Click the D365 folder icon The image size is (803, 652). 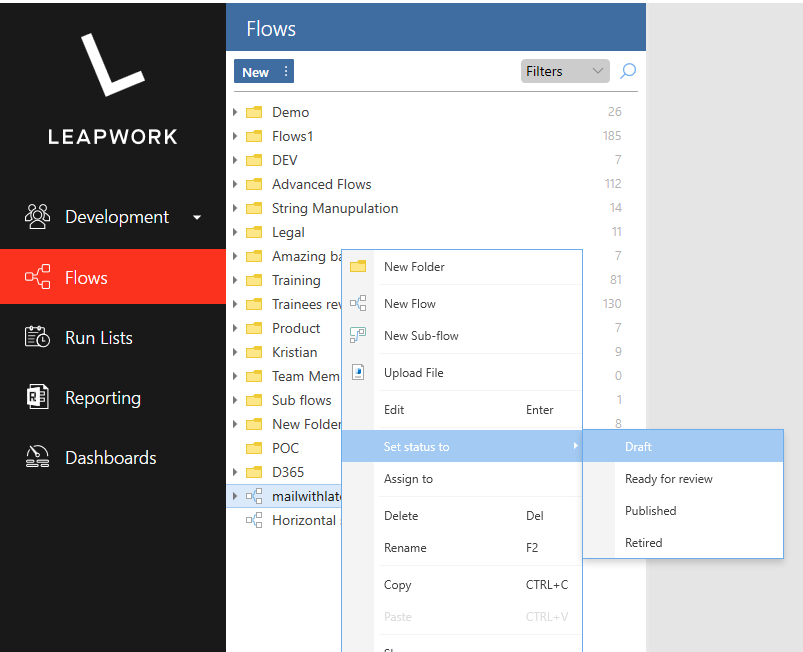click(x=254, y=472)
